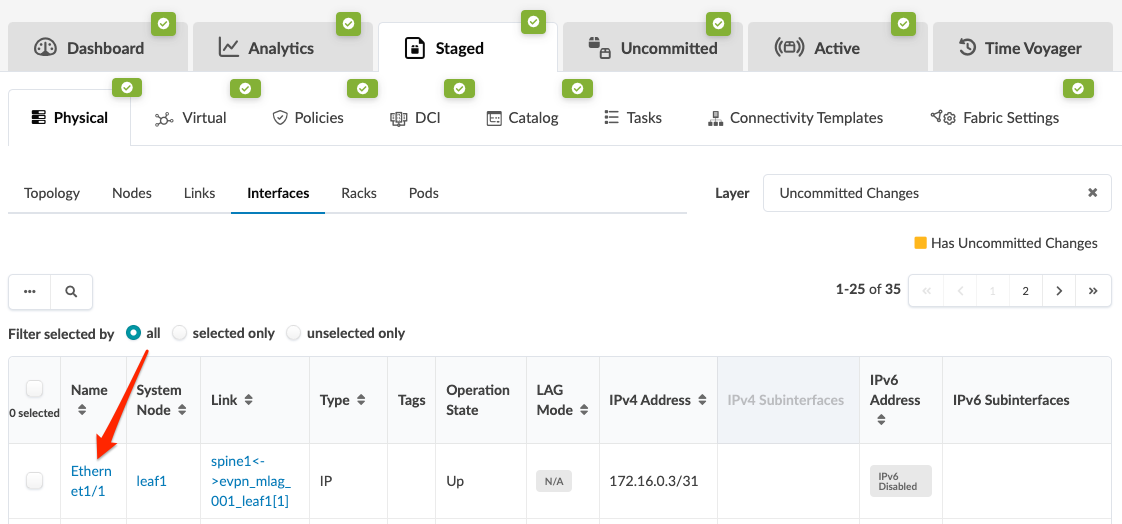This screenshot has width=1122, height=524.
Task: Open the Layer dropdown field
Action: (x=925, y=193)
